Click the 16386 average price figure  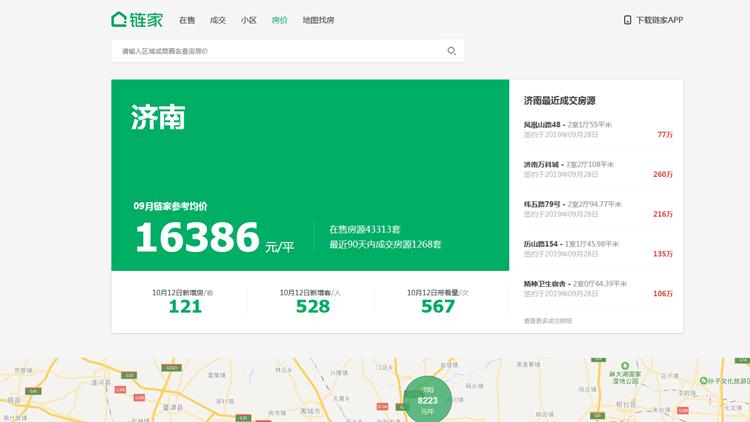coord(198,237)
